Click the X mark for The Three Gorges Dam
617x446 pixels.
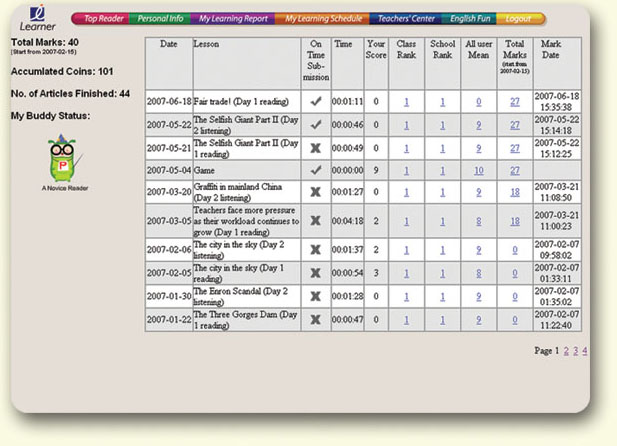[315, 320]
